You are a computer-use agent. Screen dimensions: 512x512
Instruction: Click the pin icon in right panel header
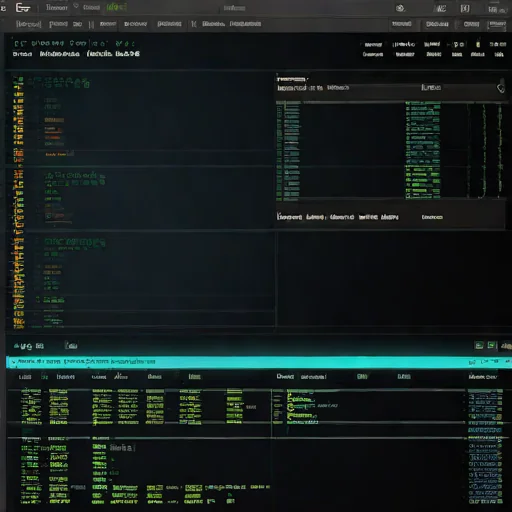coord(501,88)
